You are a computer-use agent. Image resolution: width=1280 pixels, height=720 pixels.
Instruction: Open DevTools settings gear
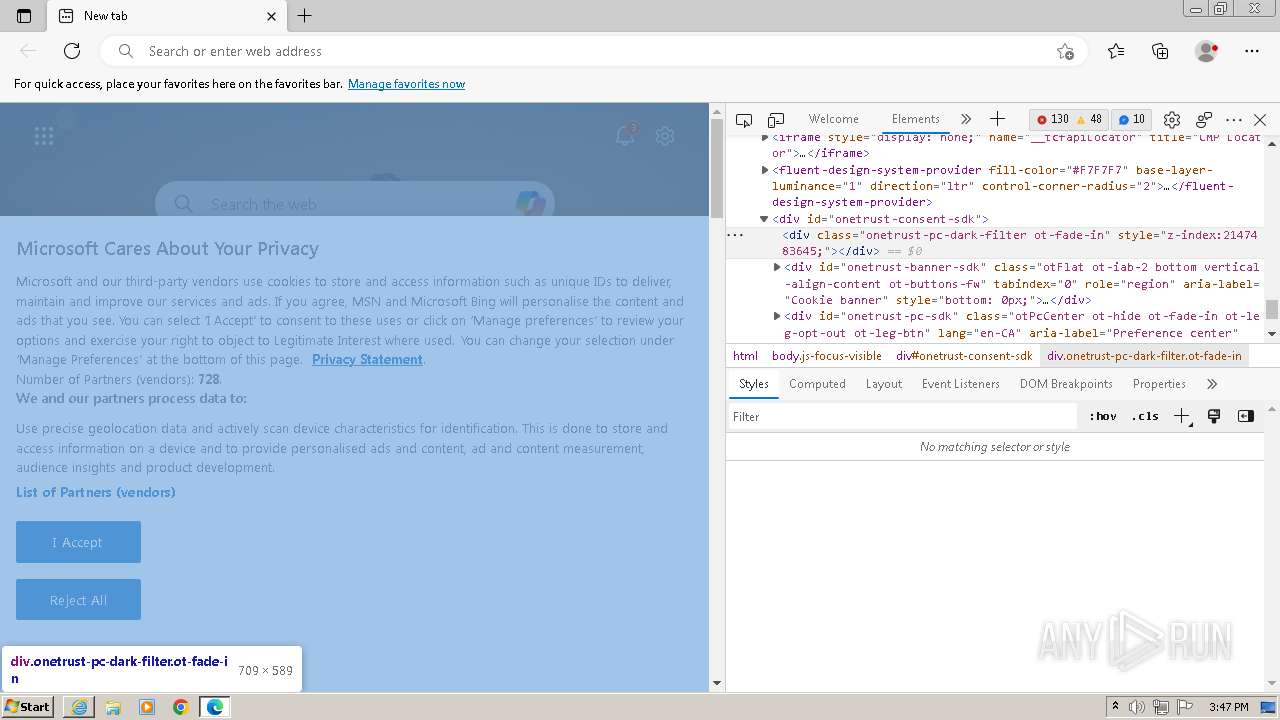(x=1172, y=119)
